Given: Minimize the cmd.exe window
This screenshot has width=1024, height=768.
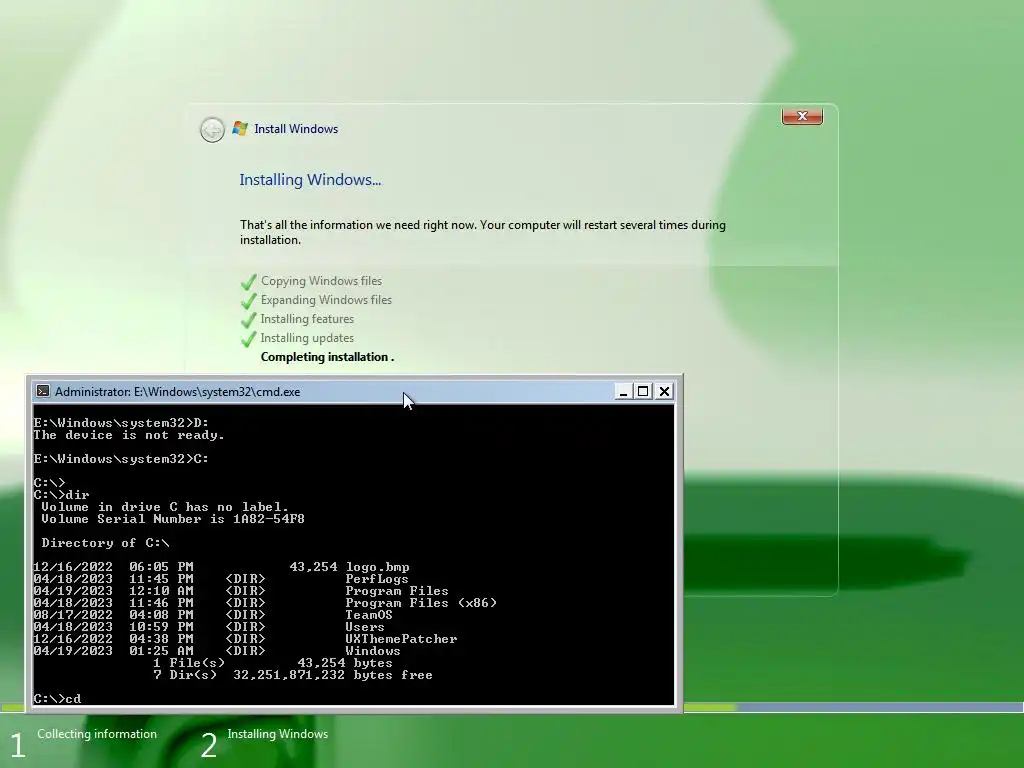Looking at the screenshot, I should pyautogui.click(x=622, y=391).
